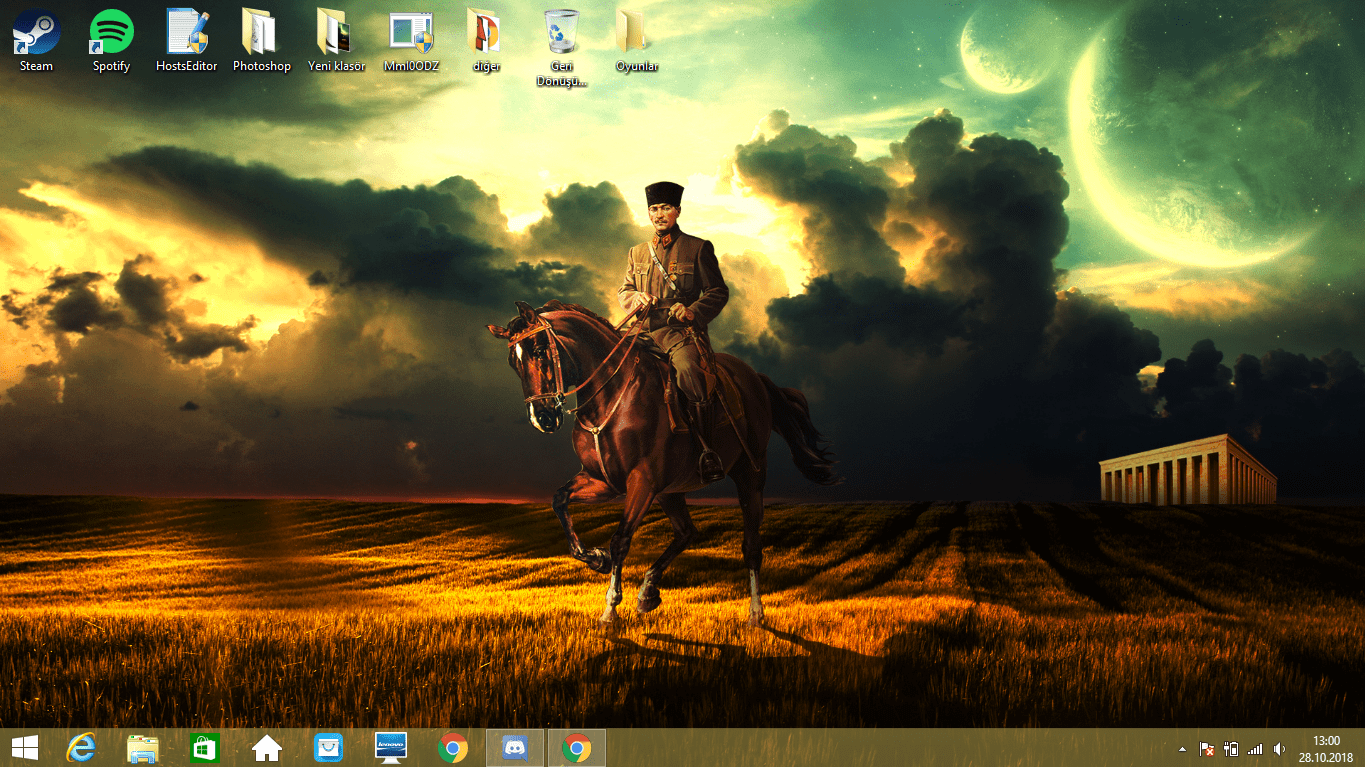Open the volume speaker tray icon
This screenshot has height=767, width=1365.
(x=1279, y=749)
